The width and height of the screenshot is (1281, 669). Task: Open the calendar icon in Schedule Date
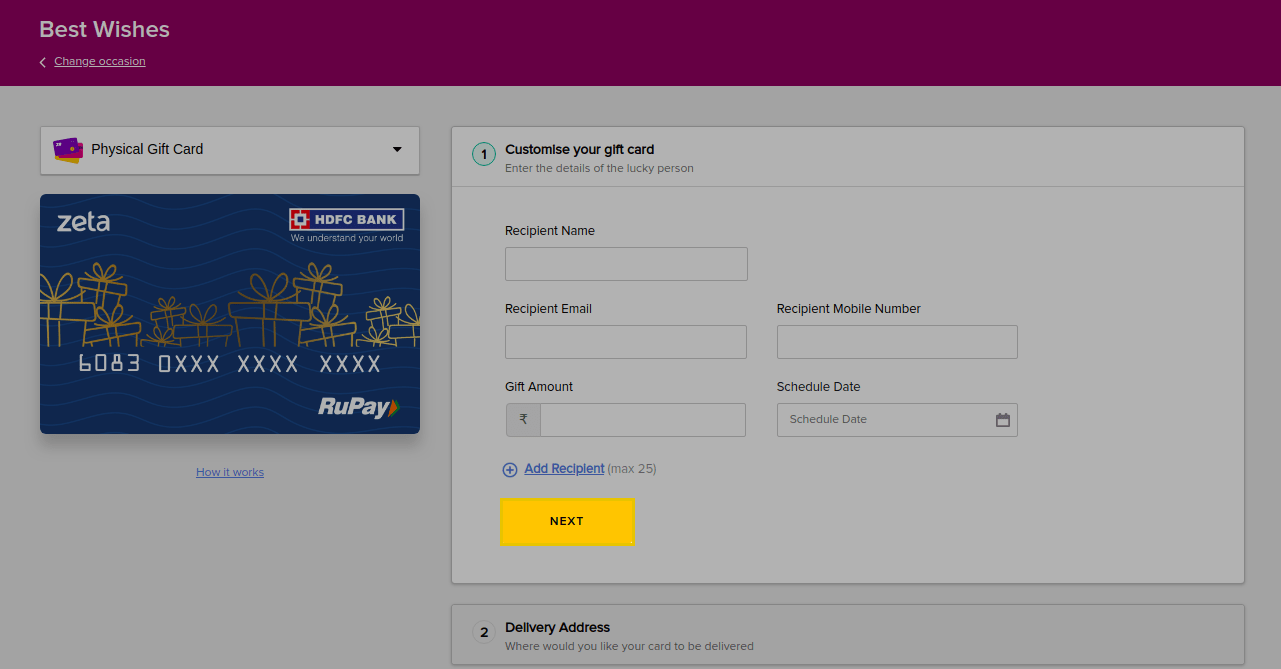pos(1003,420)
